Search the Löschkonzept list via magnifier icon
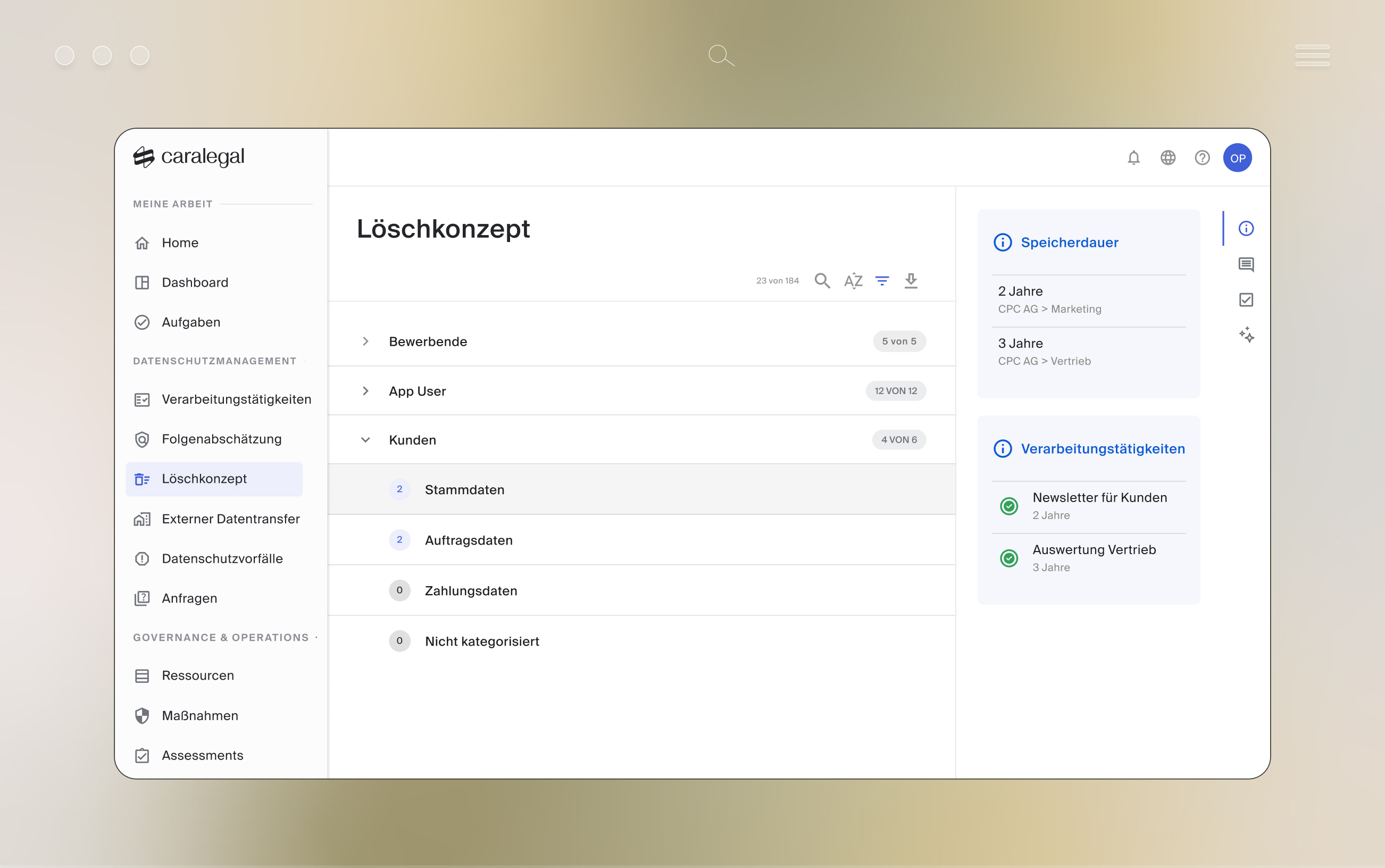 coord(822,281)
